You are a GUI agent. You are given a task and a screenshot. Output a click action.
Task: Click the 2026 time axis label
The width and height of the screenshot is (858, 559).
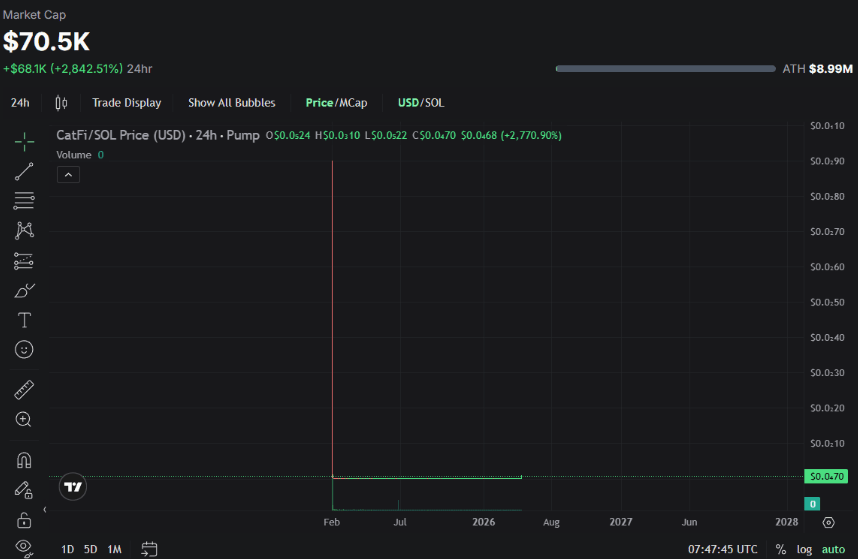point(484,522)
